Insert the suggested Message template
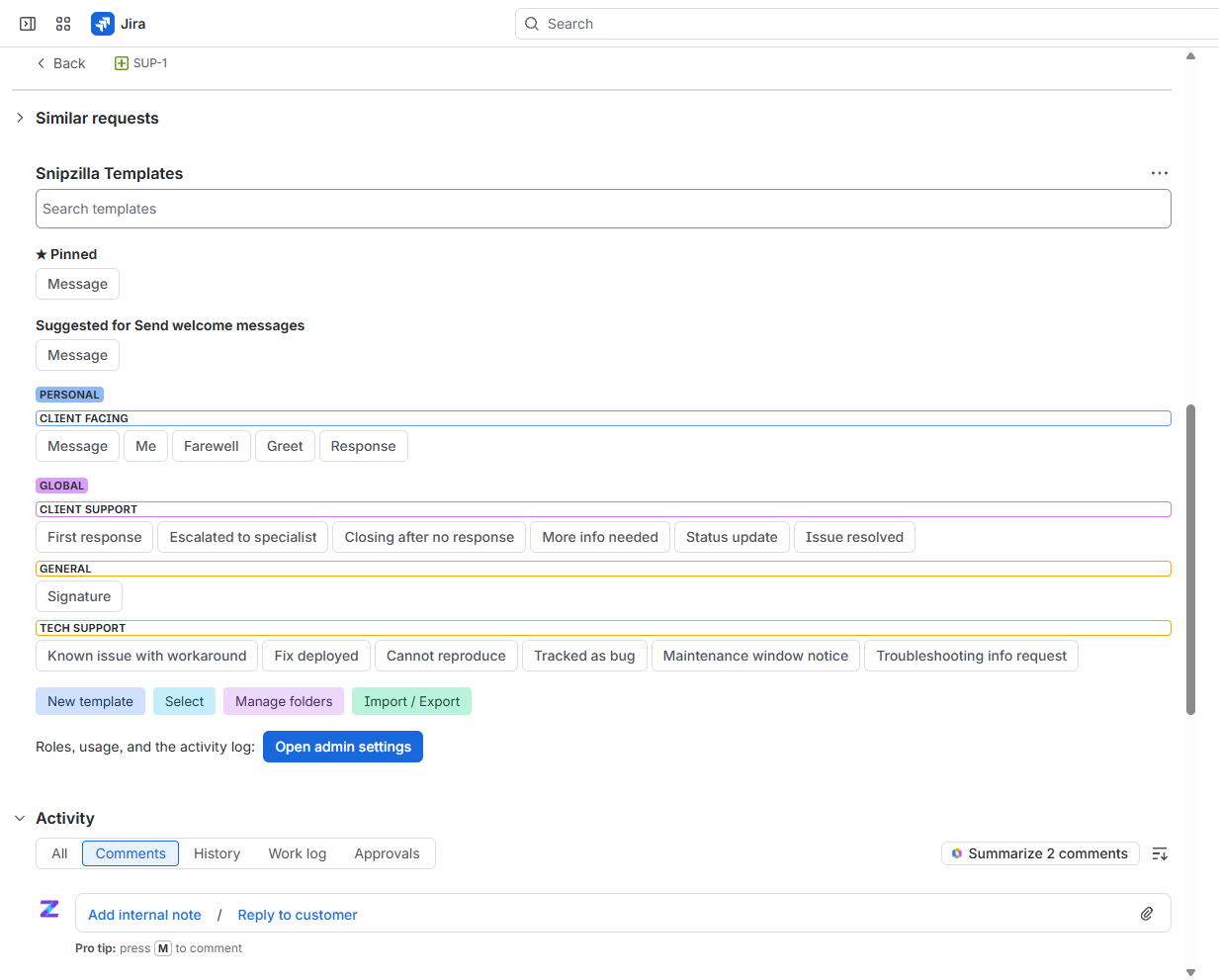 pyautogui.click(x=77, y=355)
